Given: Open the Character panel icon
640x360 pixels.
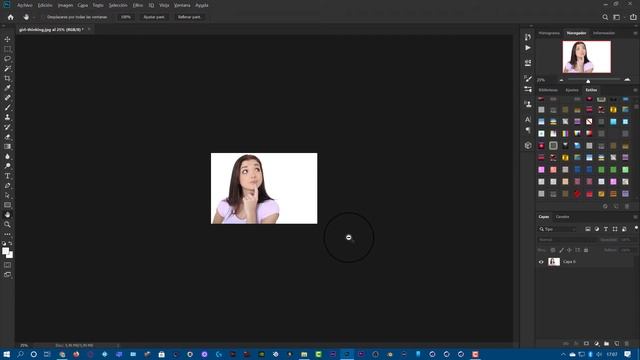Looking at the screenshot, I should (x=528, y=120).
